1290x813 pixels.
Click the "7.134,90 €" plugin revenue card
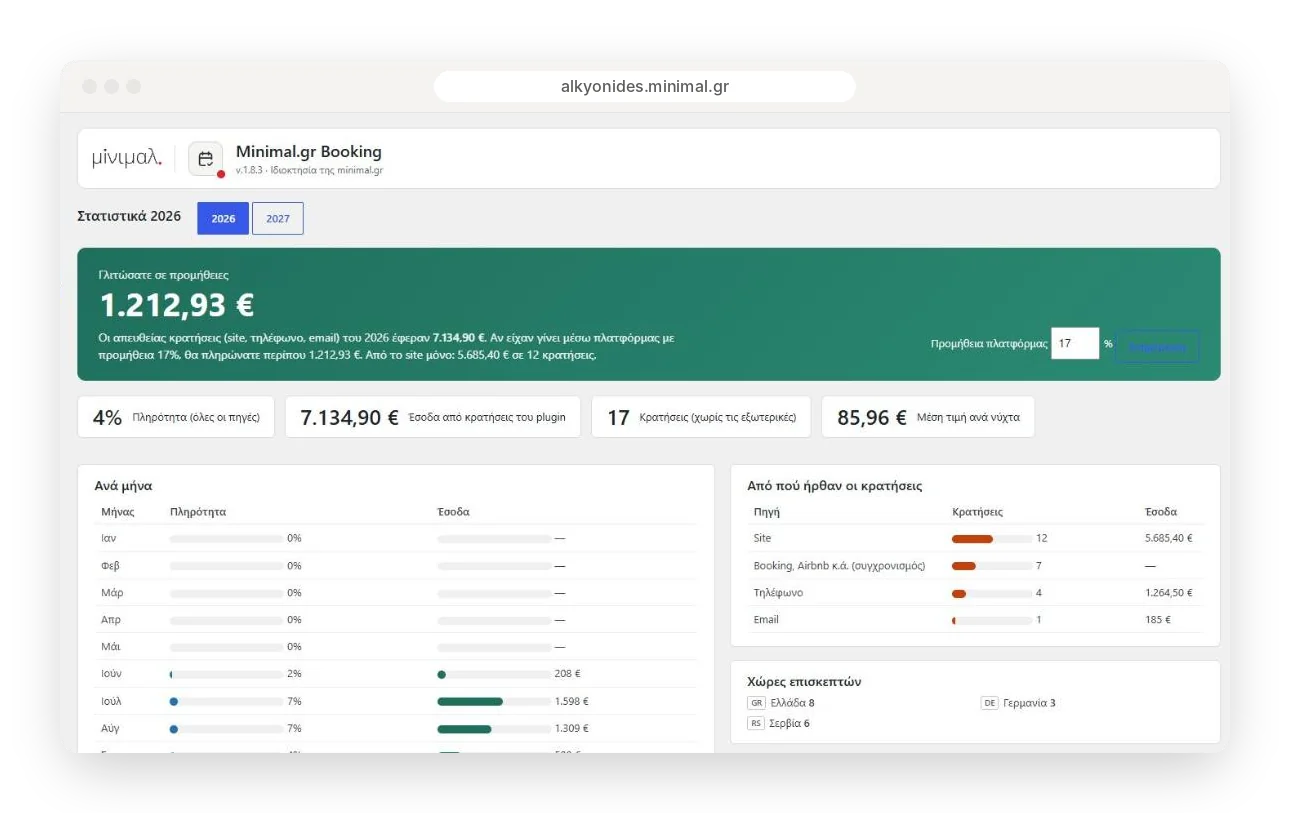433,417
